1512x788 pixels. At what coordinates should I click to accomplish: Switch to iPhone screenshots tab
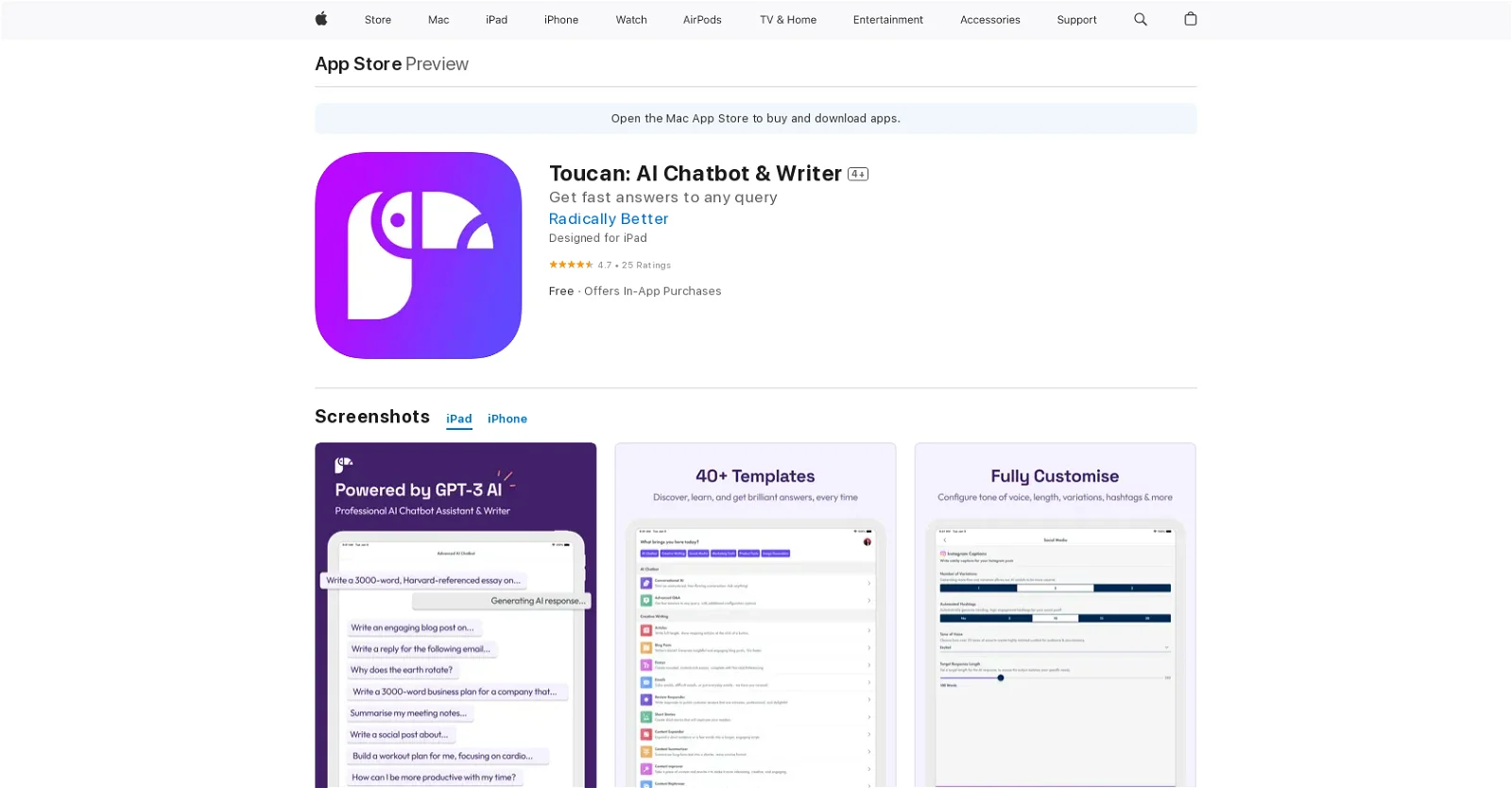click(x=507, y=419)
